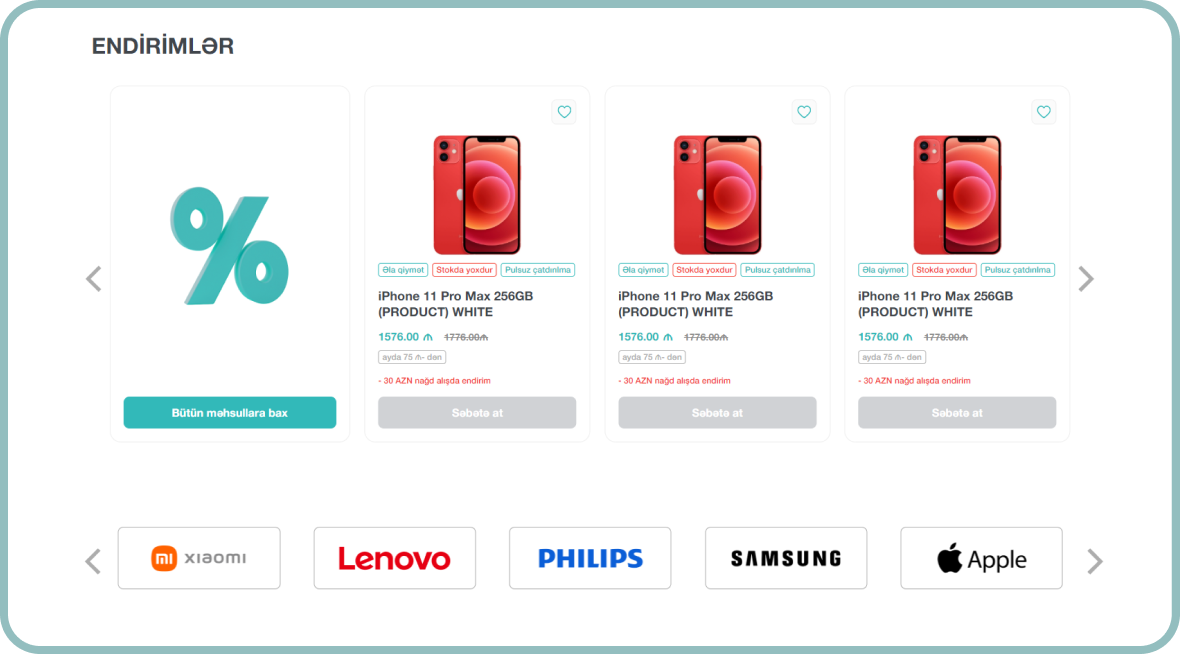Click Səbətə at on the first iPhone card

coord(477,412)
